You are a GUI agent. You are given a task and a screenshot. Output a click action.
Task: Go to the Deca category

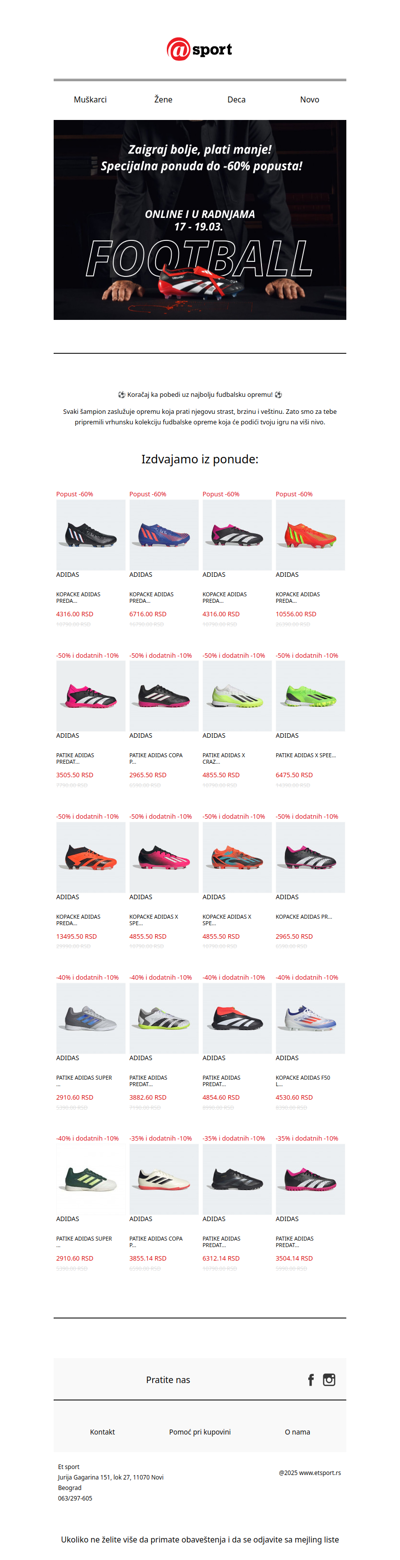point(237,100)
